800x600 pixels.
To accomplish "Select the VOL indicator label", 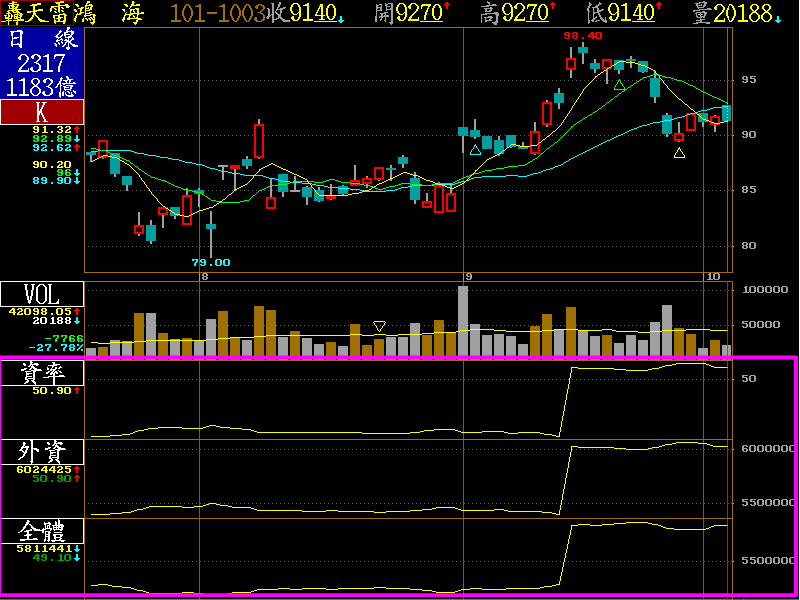I will pyautogui.click(x=42, y=294).
